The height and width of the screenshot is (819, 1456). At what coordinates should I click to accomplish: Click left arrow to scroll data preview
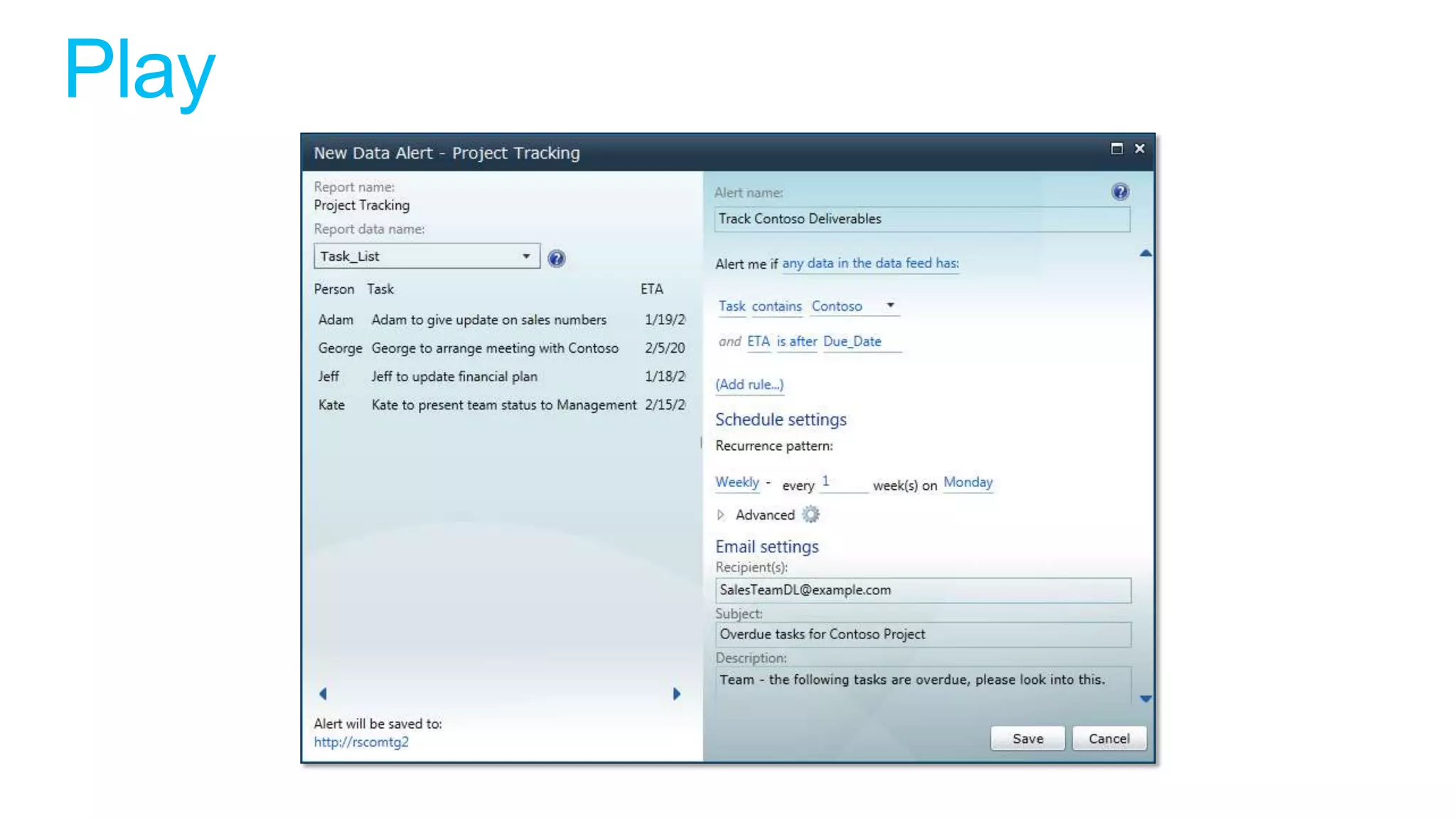click(x=323, y=694)
